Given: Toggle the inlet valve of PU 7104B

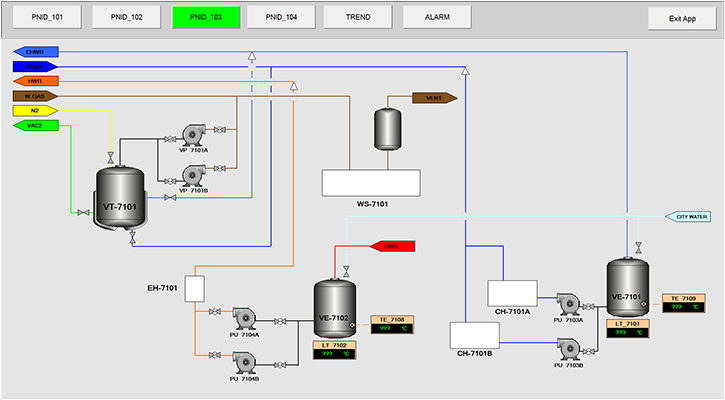Looking at the screenshot, I should point(215,355).
